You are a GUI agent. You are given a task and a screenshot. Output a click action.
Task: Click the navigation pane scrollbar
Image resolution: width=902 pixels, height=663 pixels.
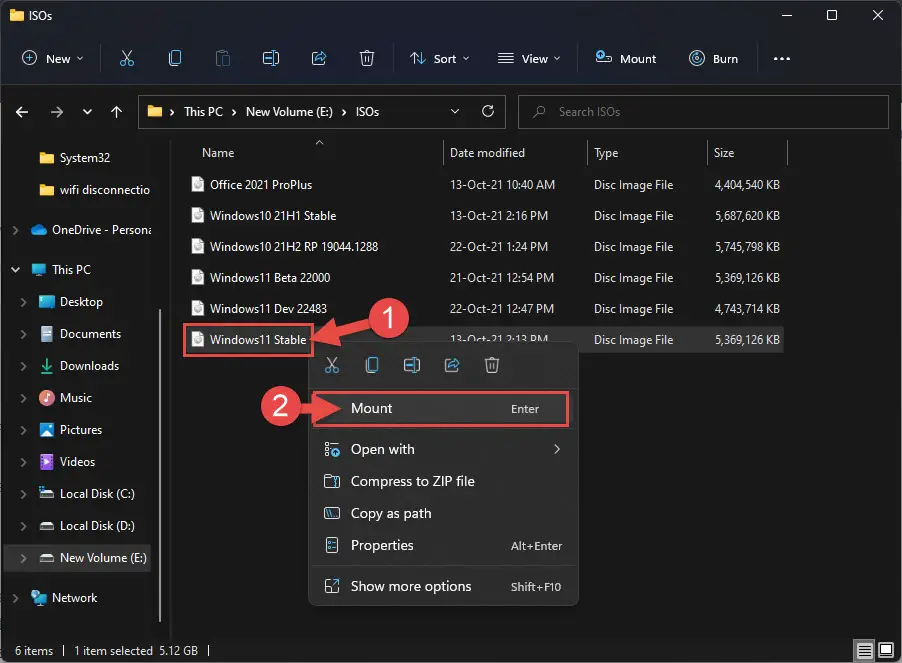pyautogui.click(x=159, y=466)
